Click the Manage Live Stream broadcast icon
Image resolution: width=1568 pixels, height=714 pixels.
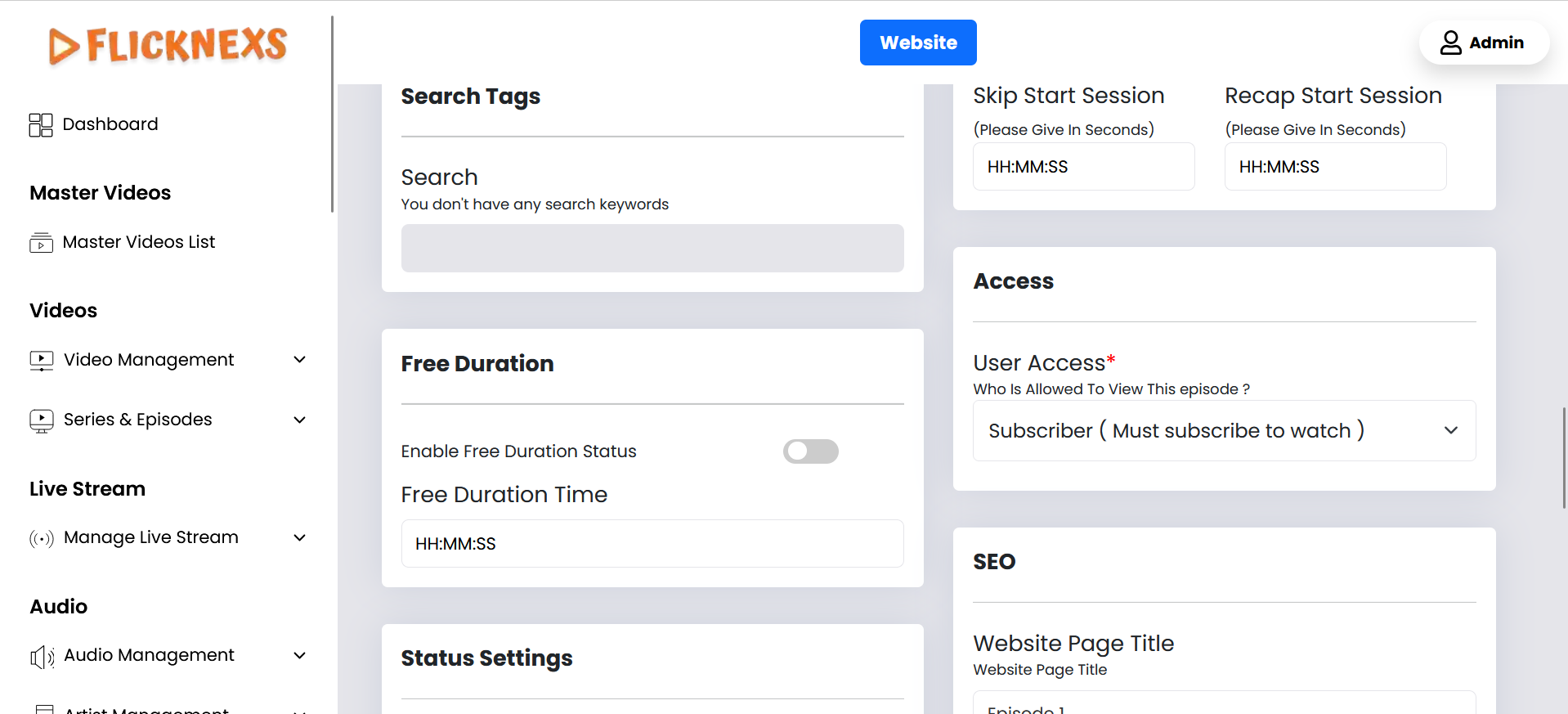(x=41, y=538)
